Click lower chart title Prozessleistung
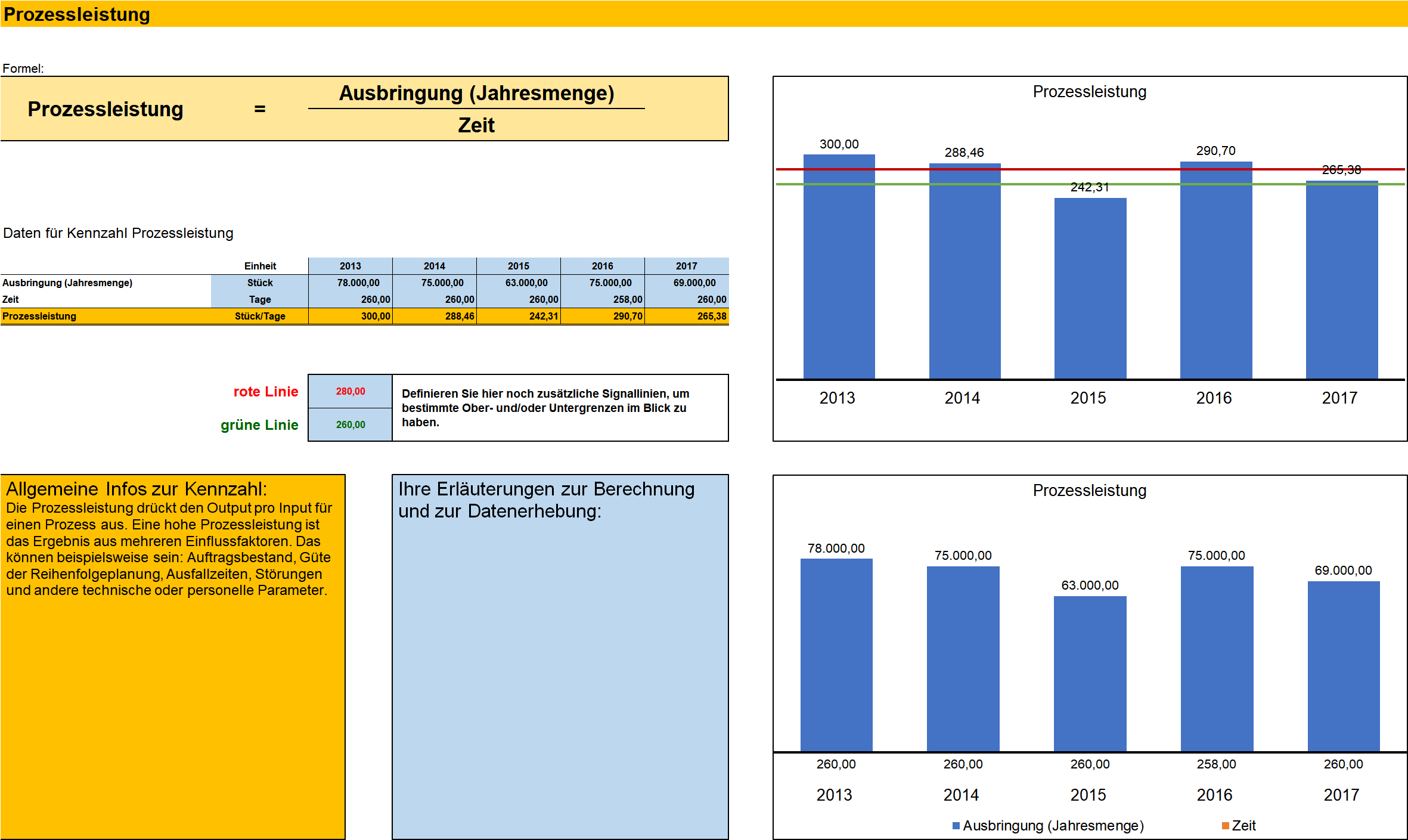1408x840 pixels. 1089,490
